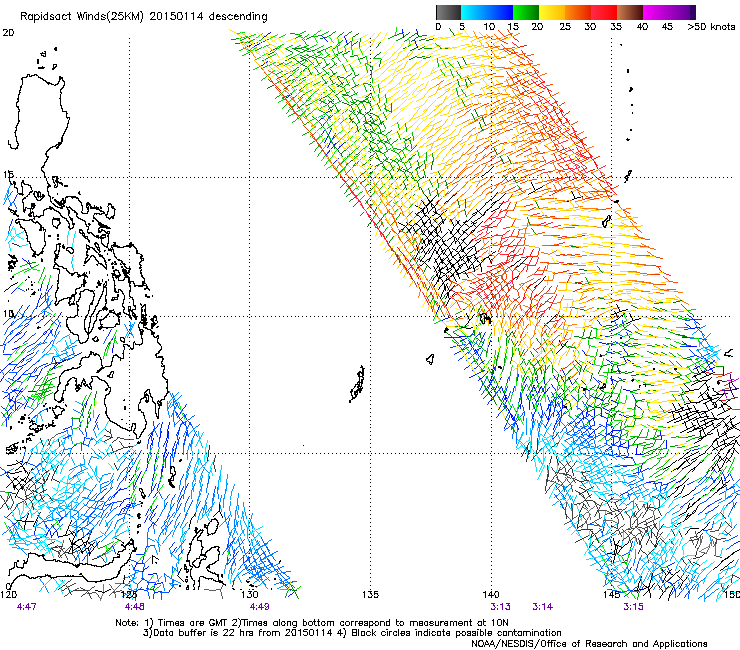This screenshot has height=650, width=740.
Task: Click the title 'Rapidsact Winds(25KM) 20150114 descending'
Action: [x=143, y=17]
